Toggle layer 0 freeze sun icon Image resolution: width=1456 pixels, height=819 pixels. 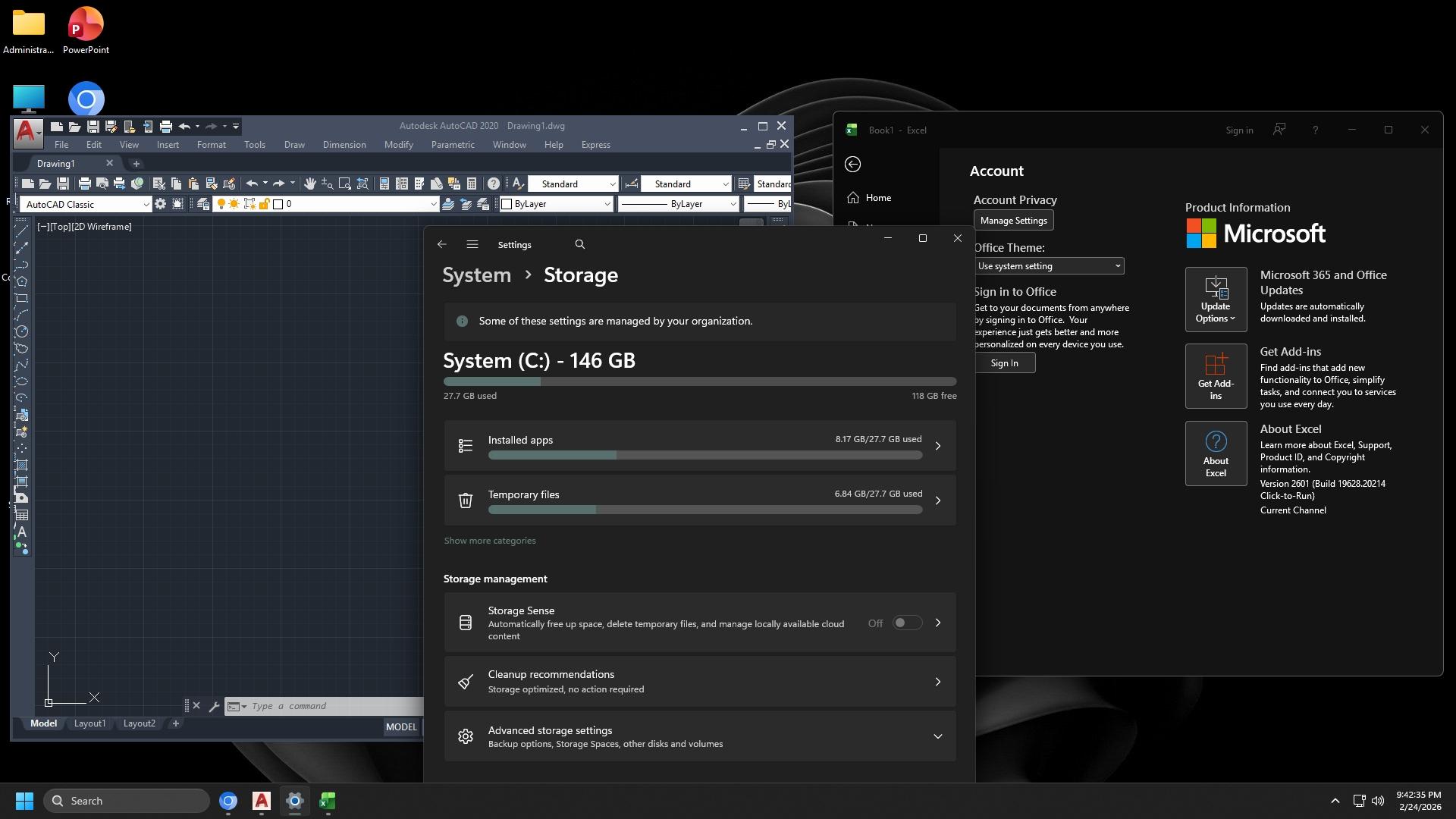(234, 204)
